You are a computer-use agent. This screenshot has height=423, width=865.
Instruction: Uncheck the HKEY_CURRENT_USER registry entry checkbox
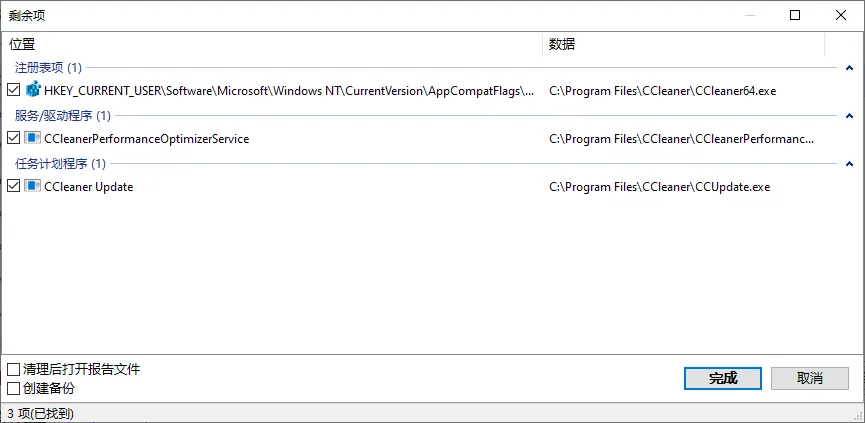(13, 90)
